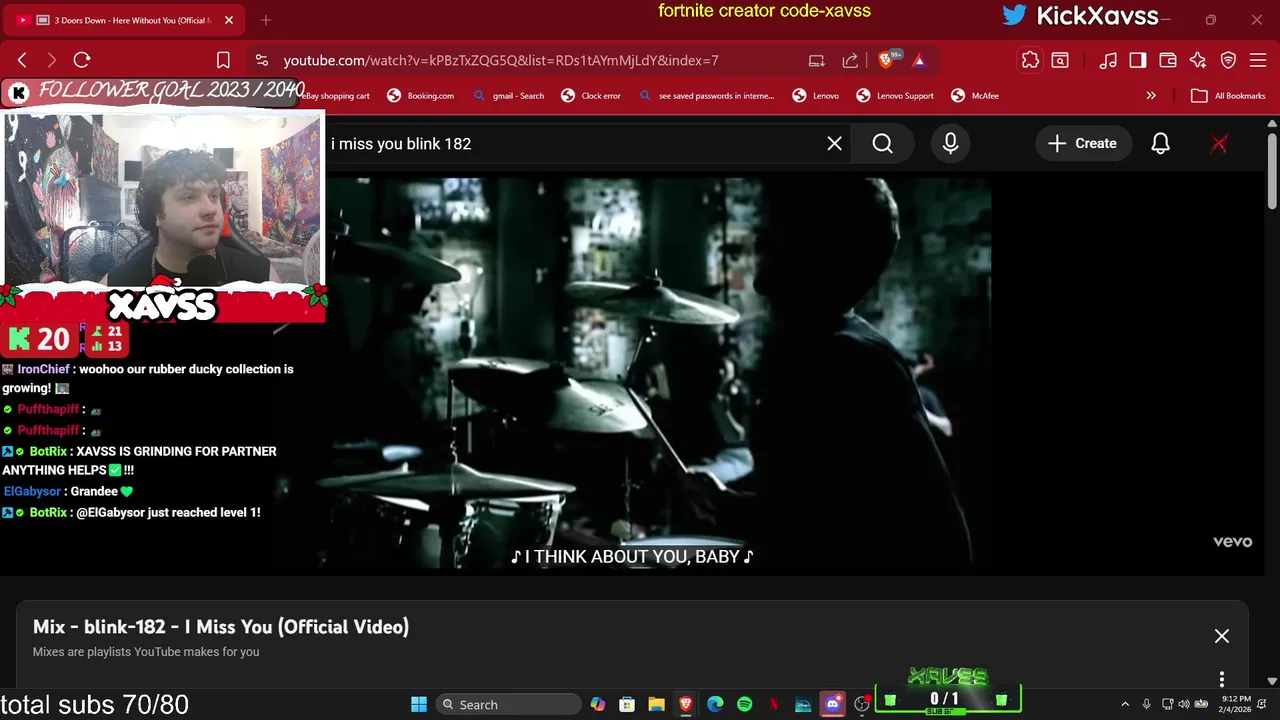This screenshot has width=1280, height=720.
Task: Open the Leo AI sparkle icon
Action: (x=1198, y=60)
